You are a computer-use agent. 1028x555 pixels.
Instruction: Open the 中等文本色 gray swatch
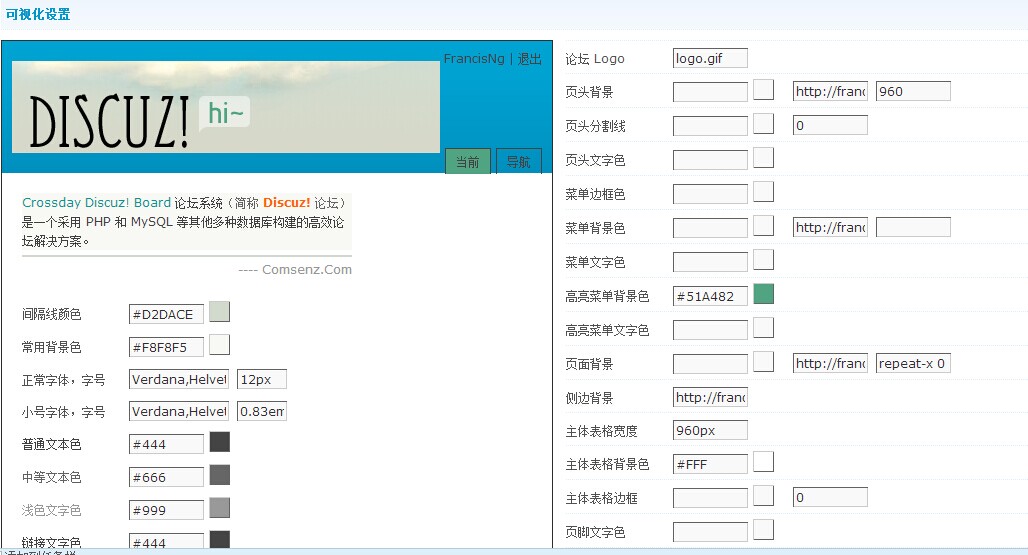[x=220, y=475]
